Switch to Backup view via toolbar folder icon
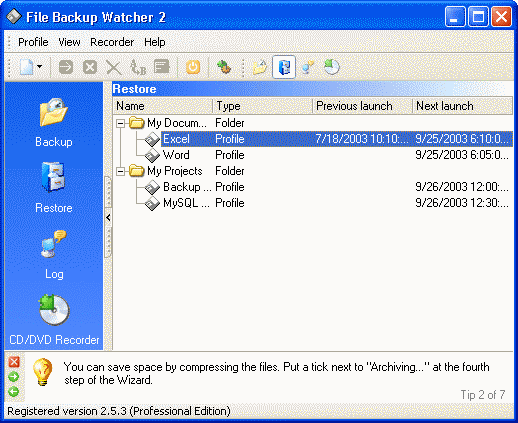Screen dimensions: 518x423 click(x=260, y=67)
